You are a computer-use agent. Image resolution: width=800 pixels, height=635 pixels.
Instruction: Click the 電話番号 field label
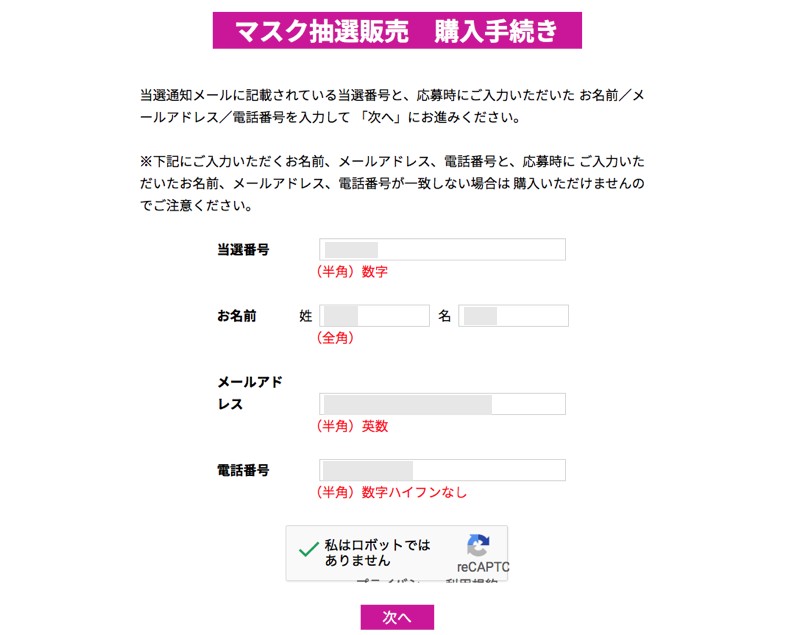[243, 470]
